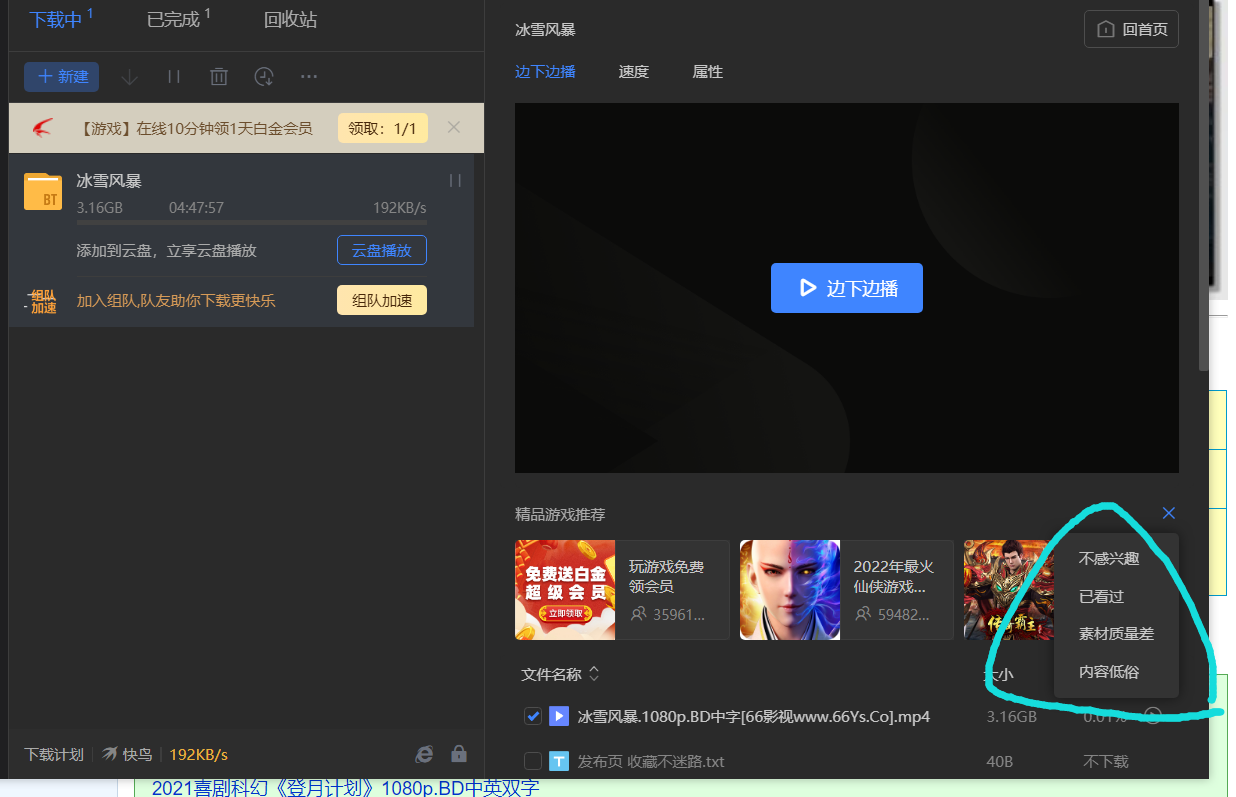This screenshot has width=1236, height=797.
Task: Open the scheduled download timer icon
Action: click(x=263, y=76)
